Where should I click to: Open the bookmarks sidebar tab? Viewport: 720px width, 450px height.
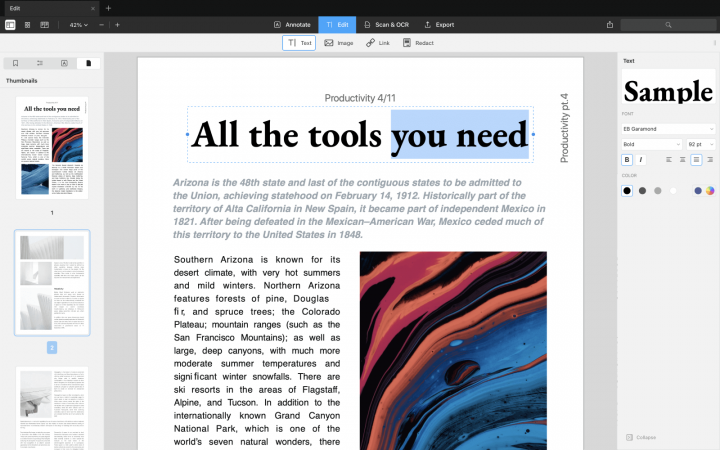click(x=15, y=63)
